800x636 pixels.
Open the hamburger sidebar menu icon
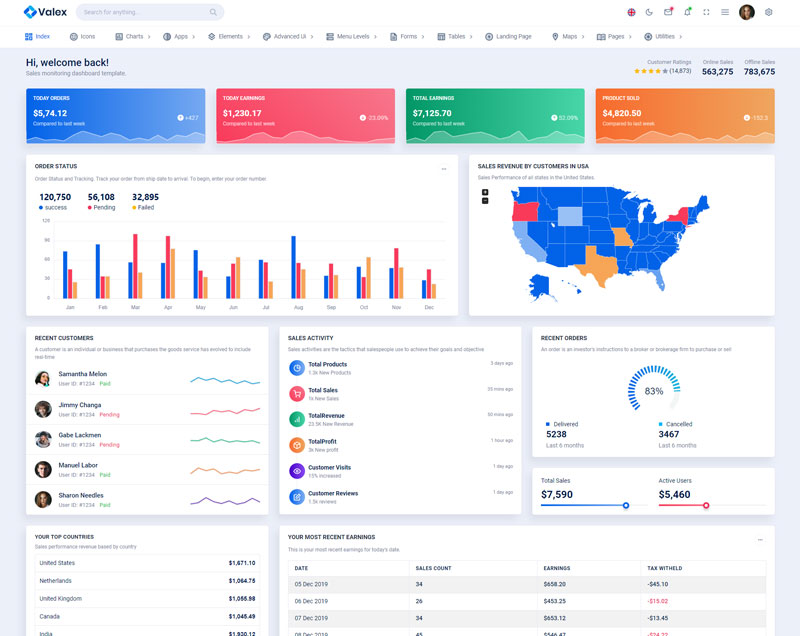coord(725,12)
